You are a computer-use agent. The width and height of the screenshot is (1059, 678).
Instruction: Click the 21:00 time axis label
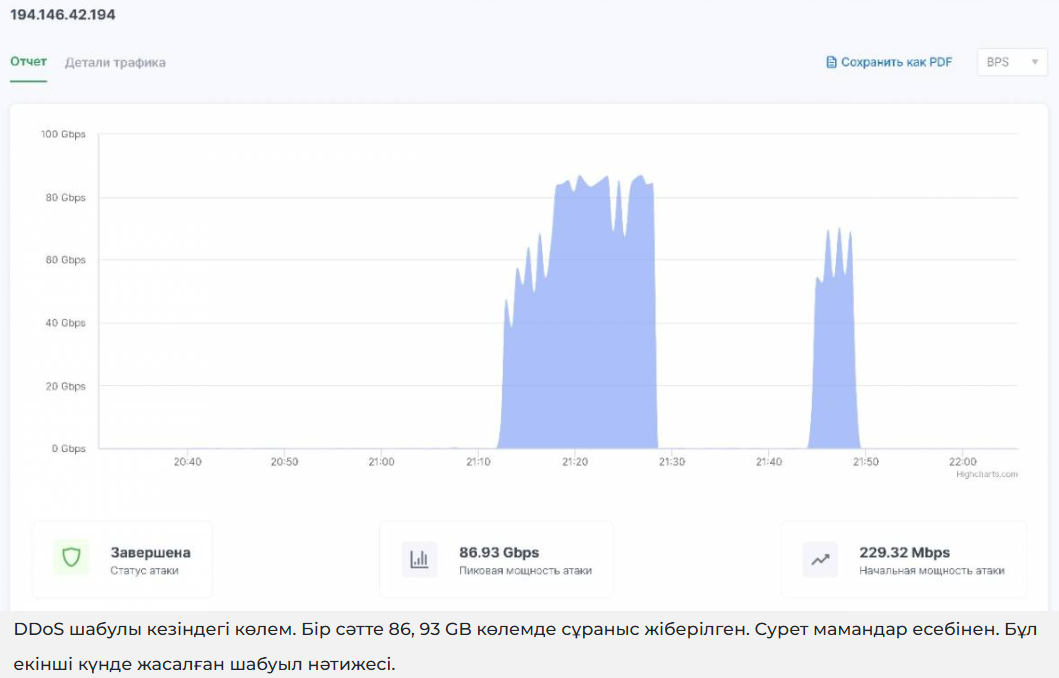tap(381, 462)
